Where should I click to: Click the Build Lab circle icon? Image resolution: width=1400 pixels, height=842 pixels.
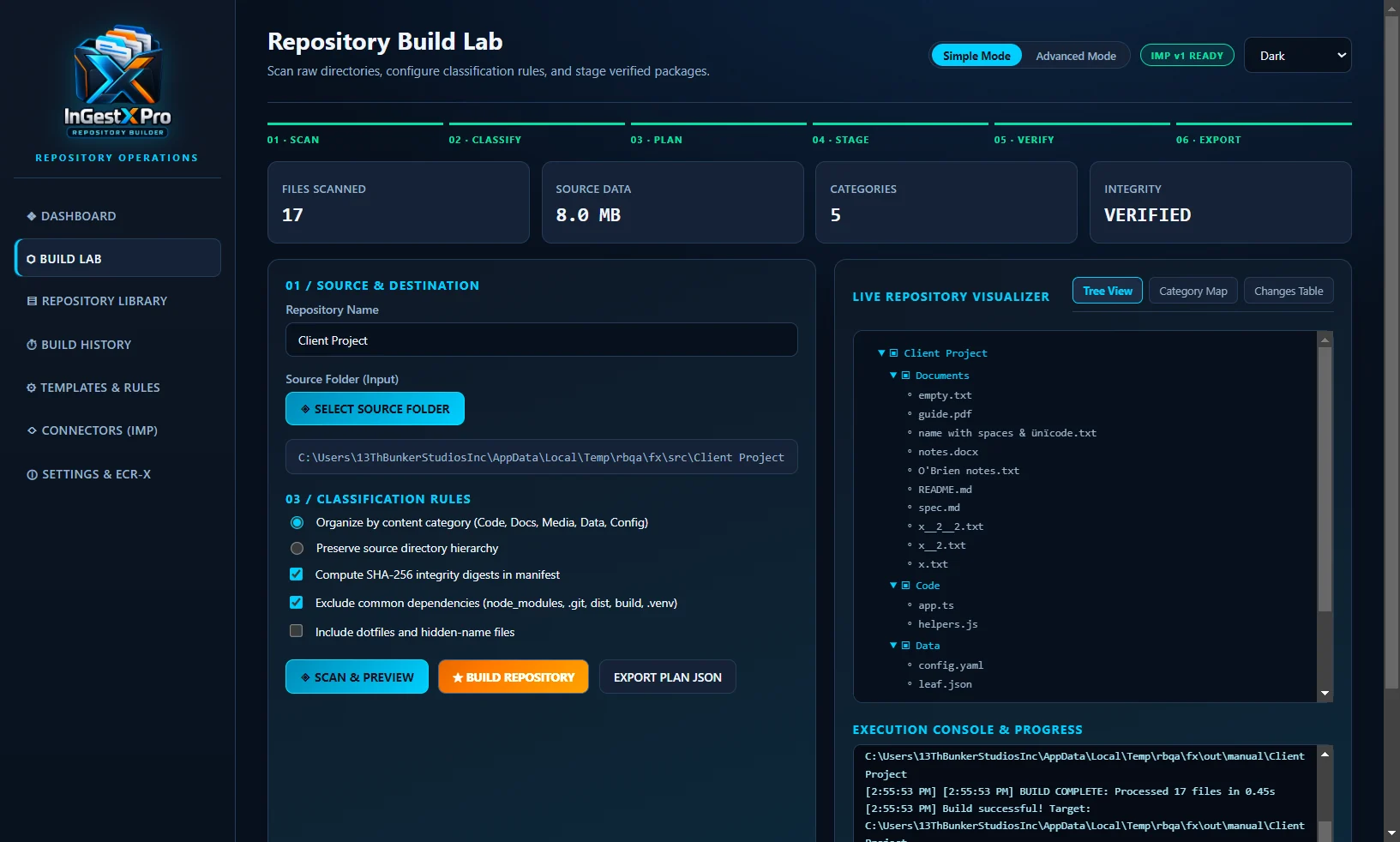point(31,259)
